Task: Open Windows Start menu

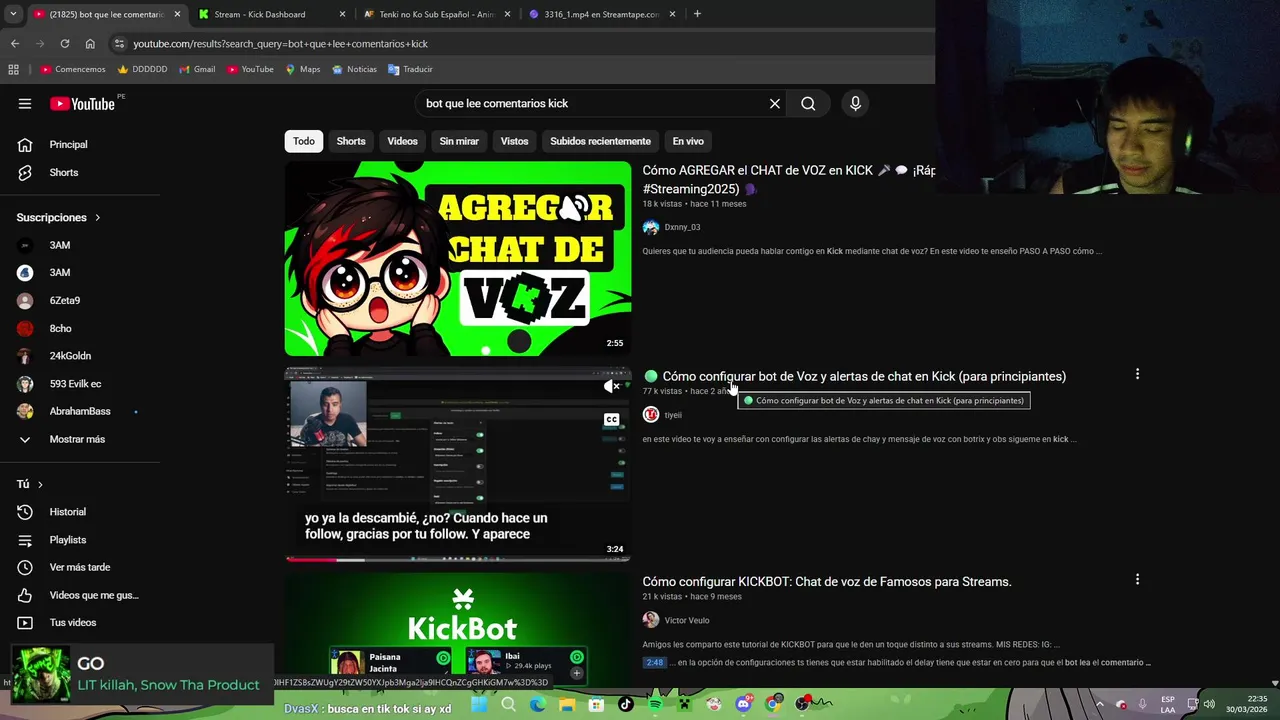Action: 479,704
